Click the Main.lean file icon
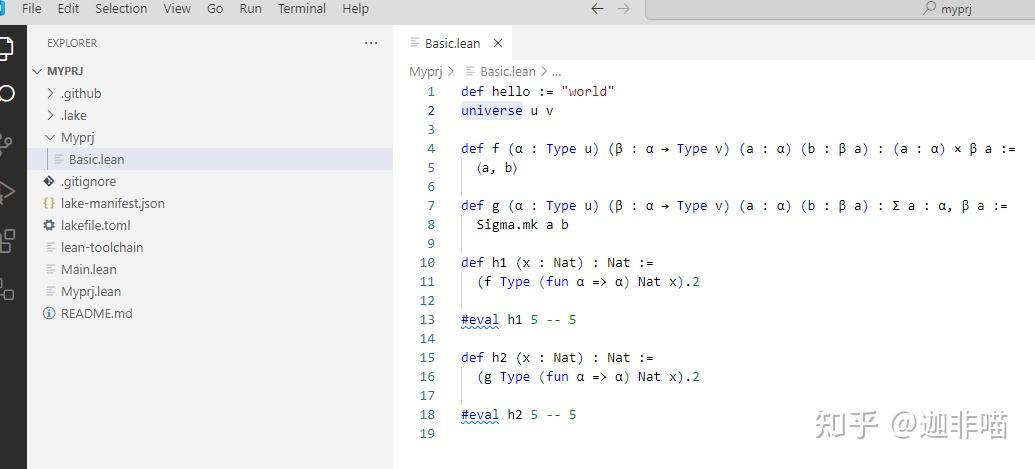The image size is (1035, 469). click(x=51, y=269)
